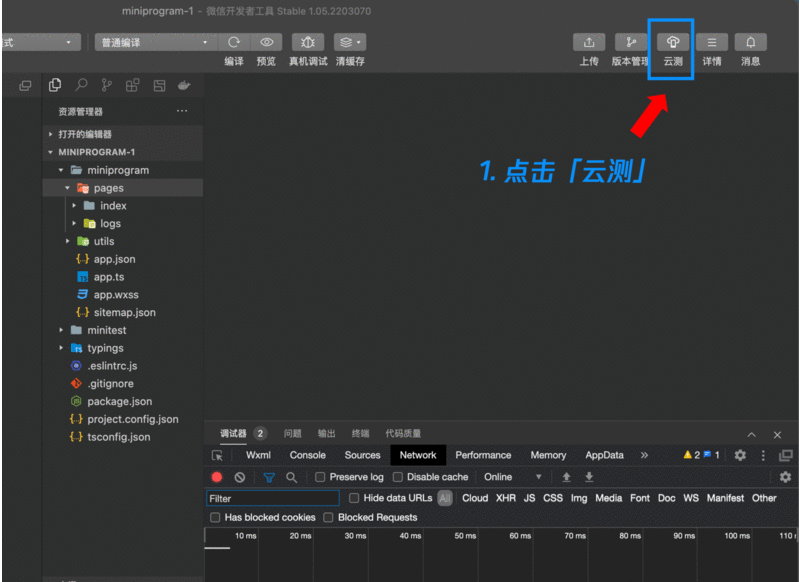The image size is (800, 582).
Task: Open devtools settings gear icon
Action: 740,455
